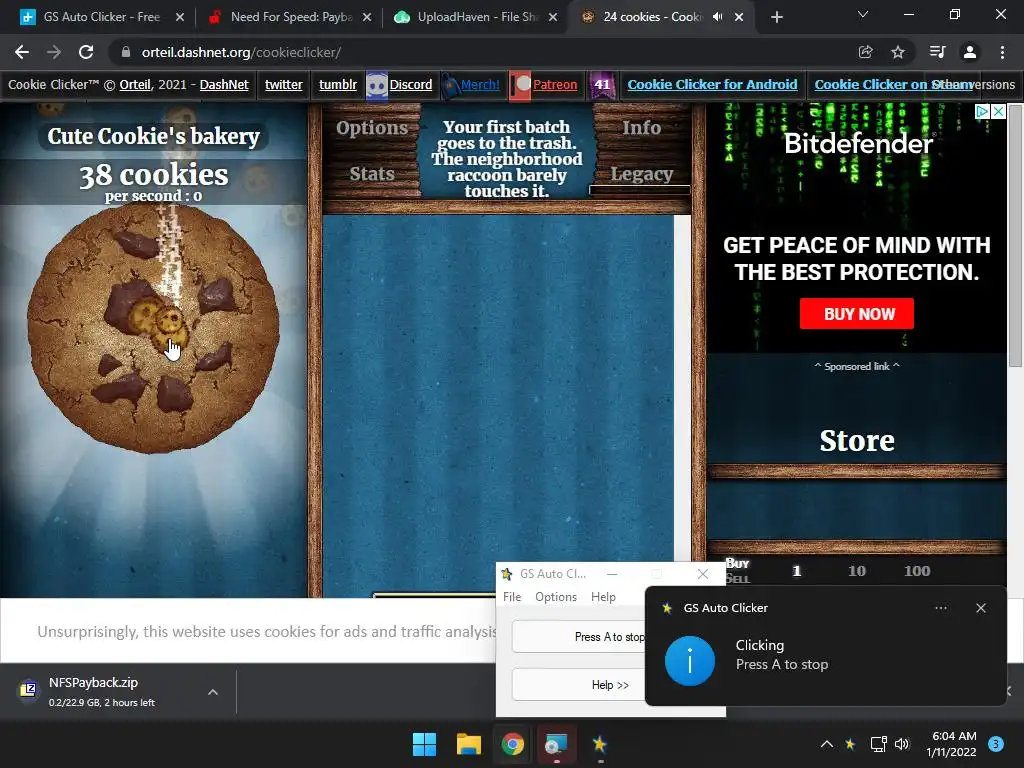Dismiss the GS Auto Clicker notification
The width and height of the screenshot is (1024, 768).
(x=981, y=608)
